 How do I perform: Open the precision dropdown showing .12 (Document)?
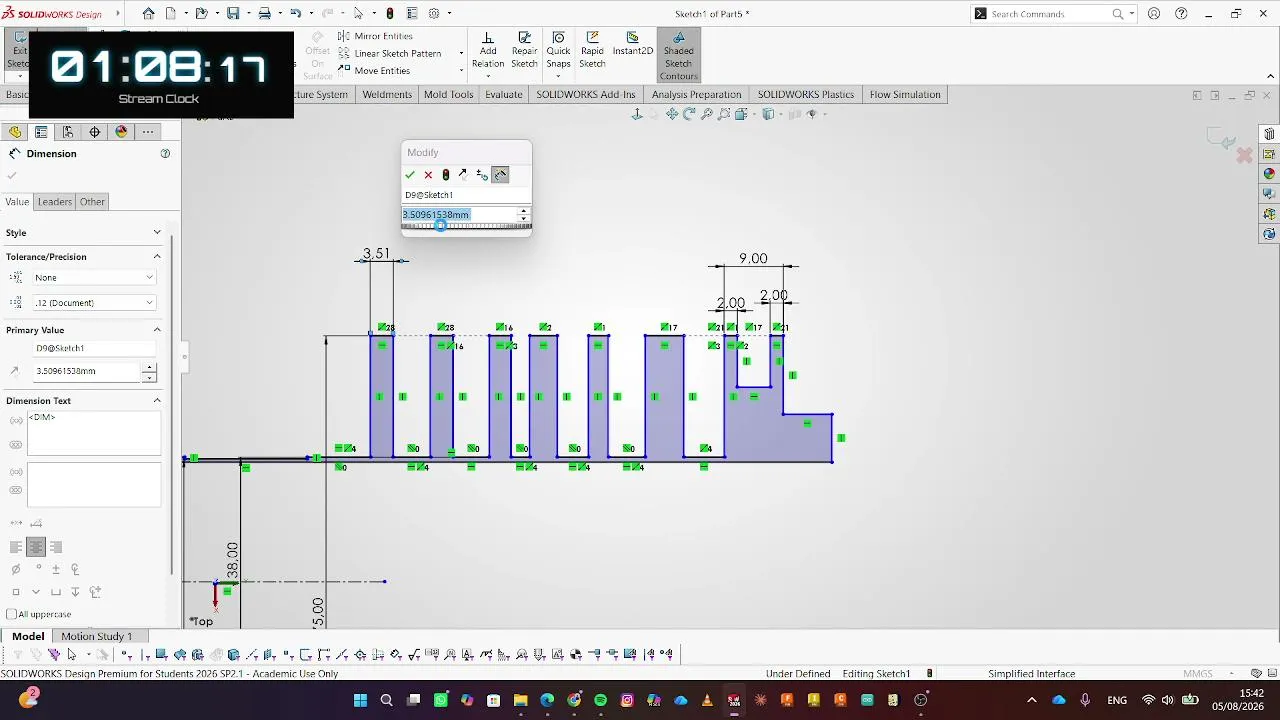(x=94, y=303)
